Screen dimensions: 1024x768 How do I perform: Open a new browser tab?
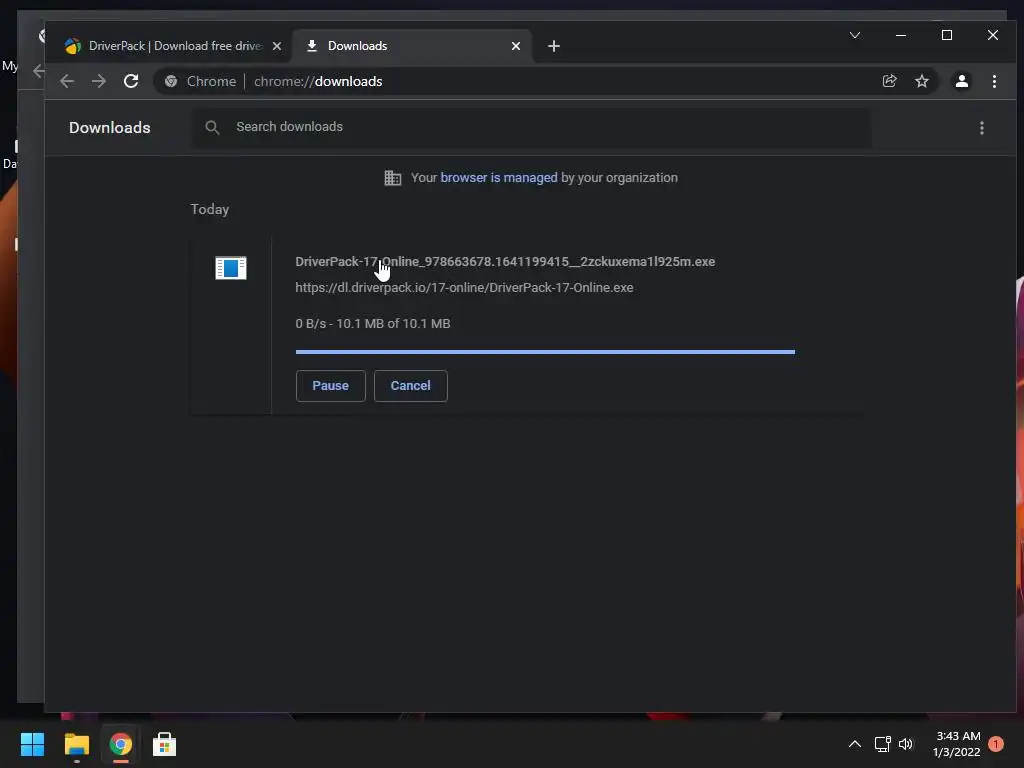[x=554, y=46]
